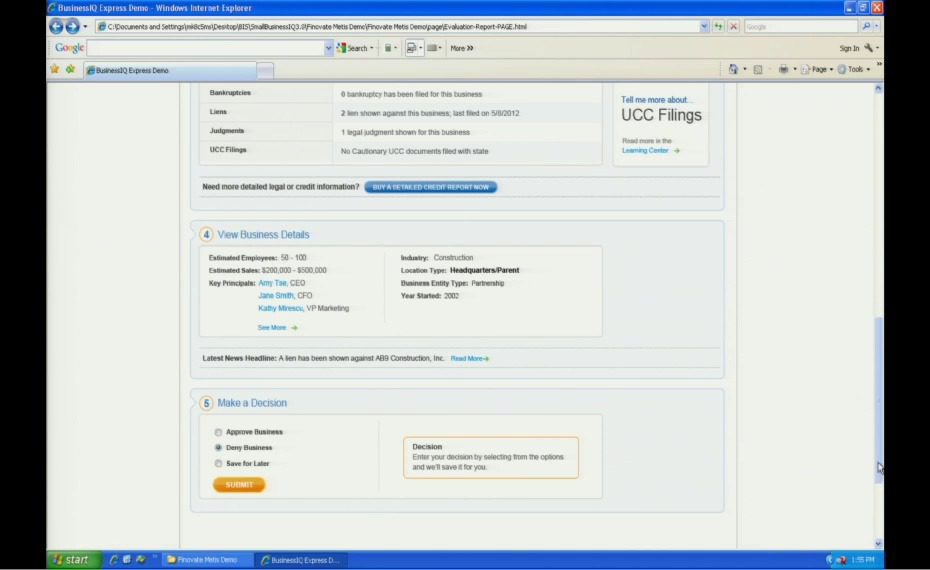Click the IE search box at top right
Image resolution: width=930 pixels, height=570 pixels.
800,27
